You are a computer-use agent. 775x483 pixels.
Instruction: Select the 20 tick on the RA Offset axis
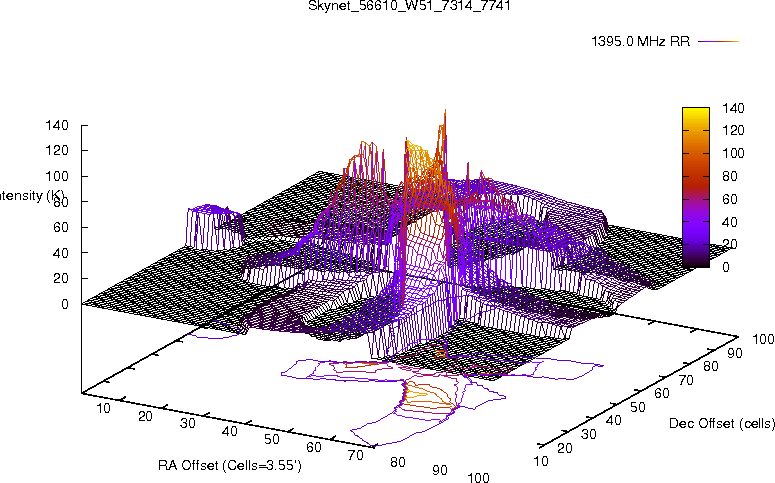click(x=145, y=416)
